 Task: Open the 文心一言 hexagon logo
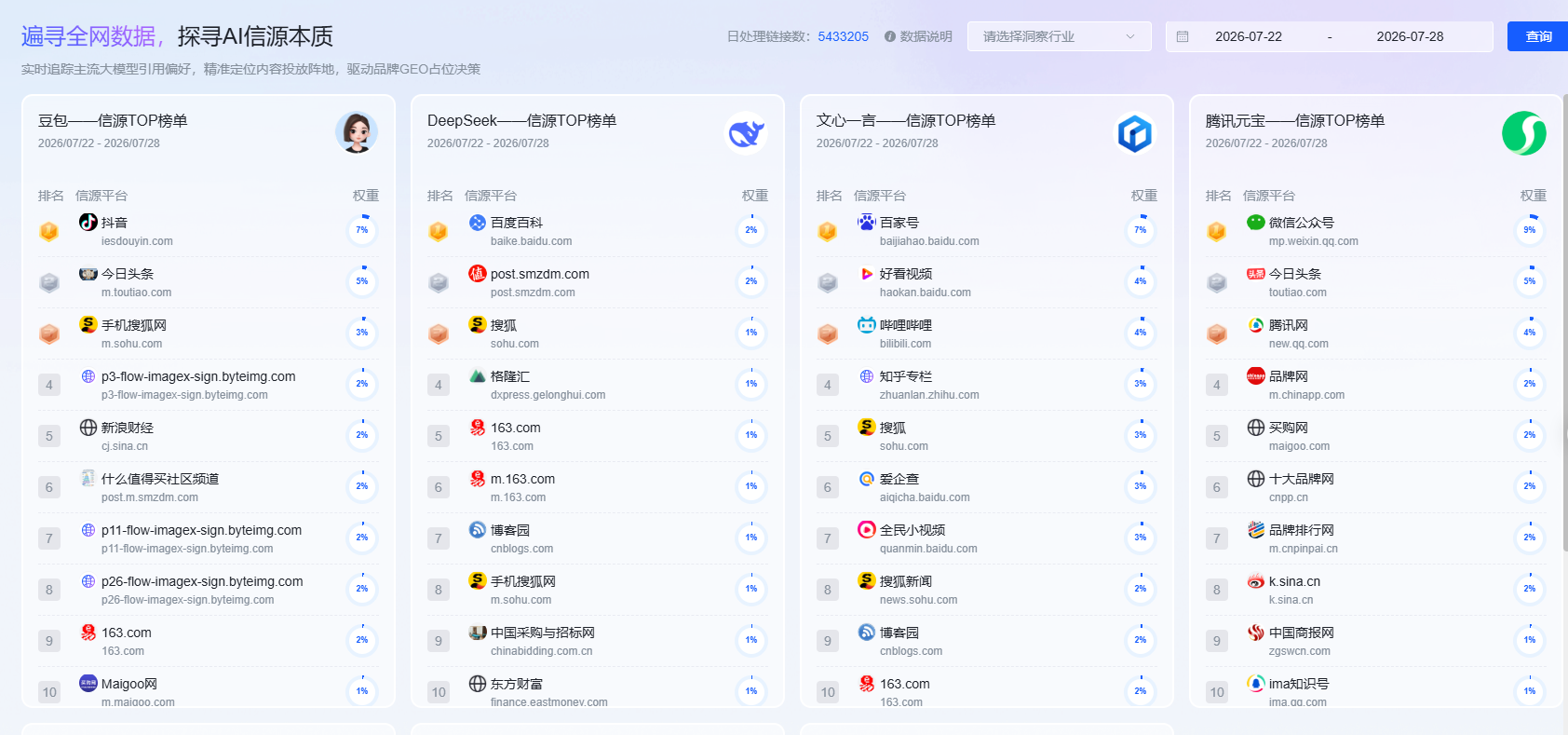point(1135,132)
